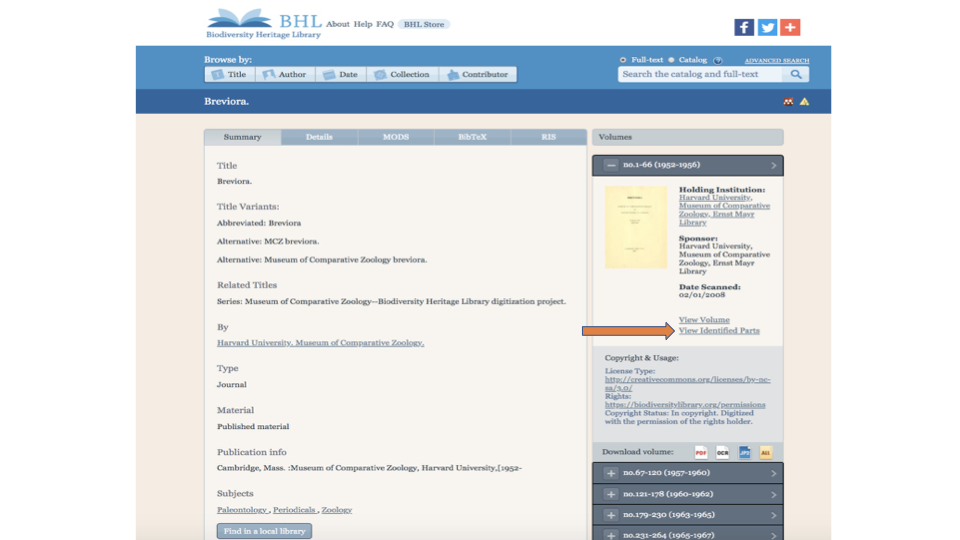
Task: Collapse the no.1-66 (1952-1956) volume
Action: click(610, 165)
